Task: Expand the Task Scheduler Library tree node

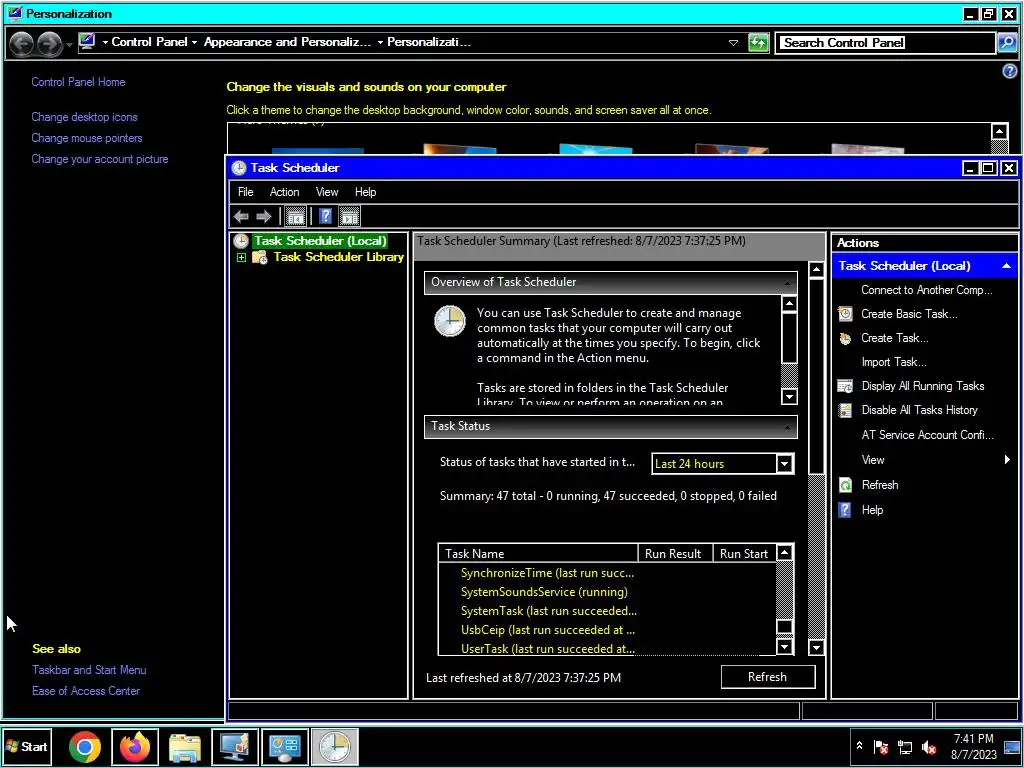Action: point(242,257)
